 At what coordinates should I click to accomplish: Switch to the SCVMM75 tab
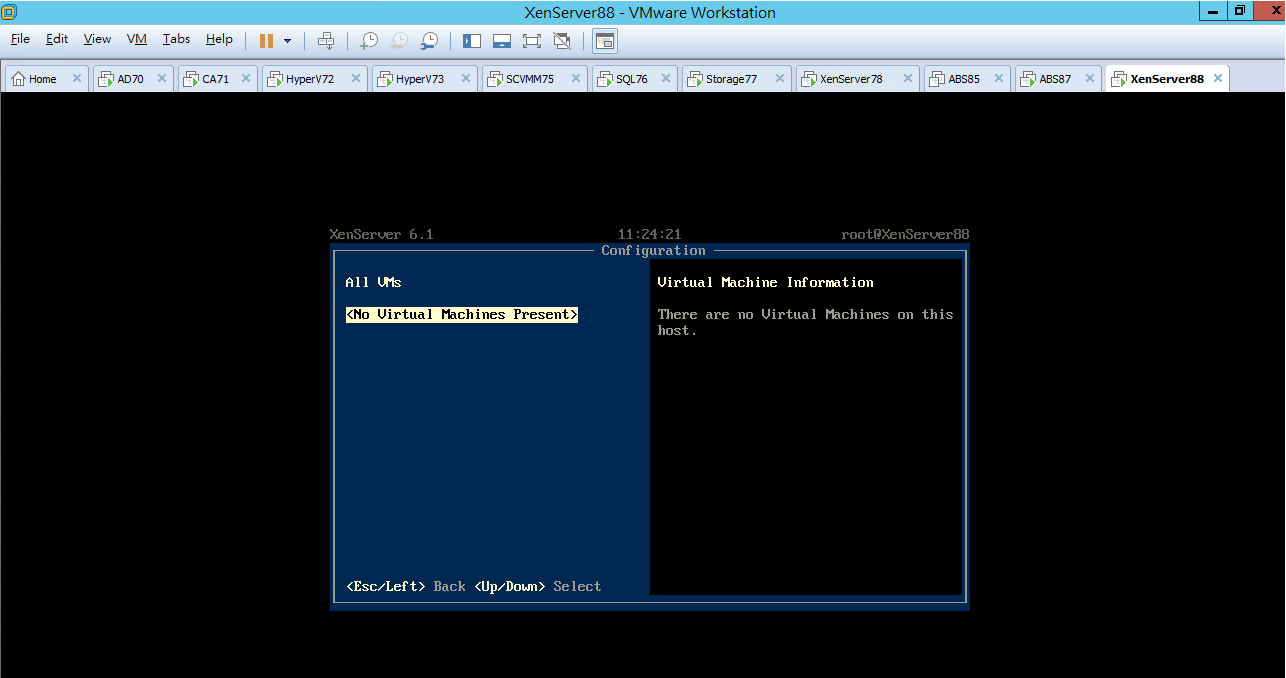click(535, 79)
